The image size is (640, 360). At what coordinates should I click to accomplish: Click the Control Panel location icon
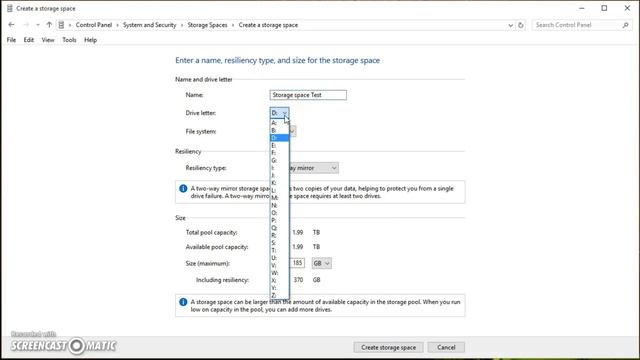(x=61, y=25)
